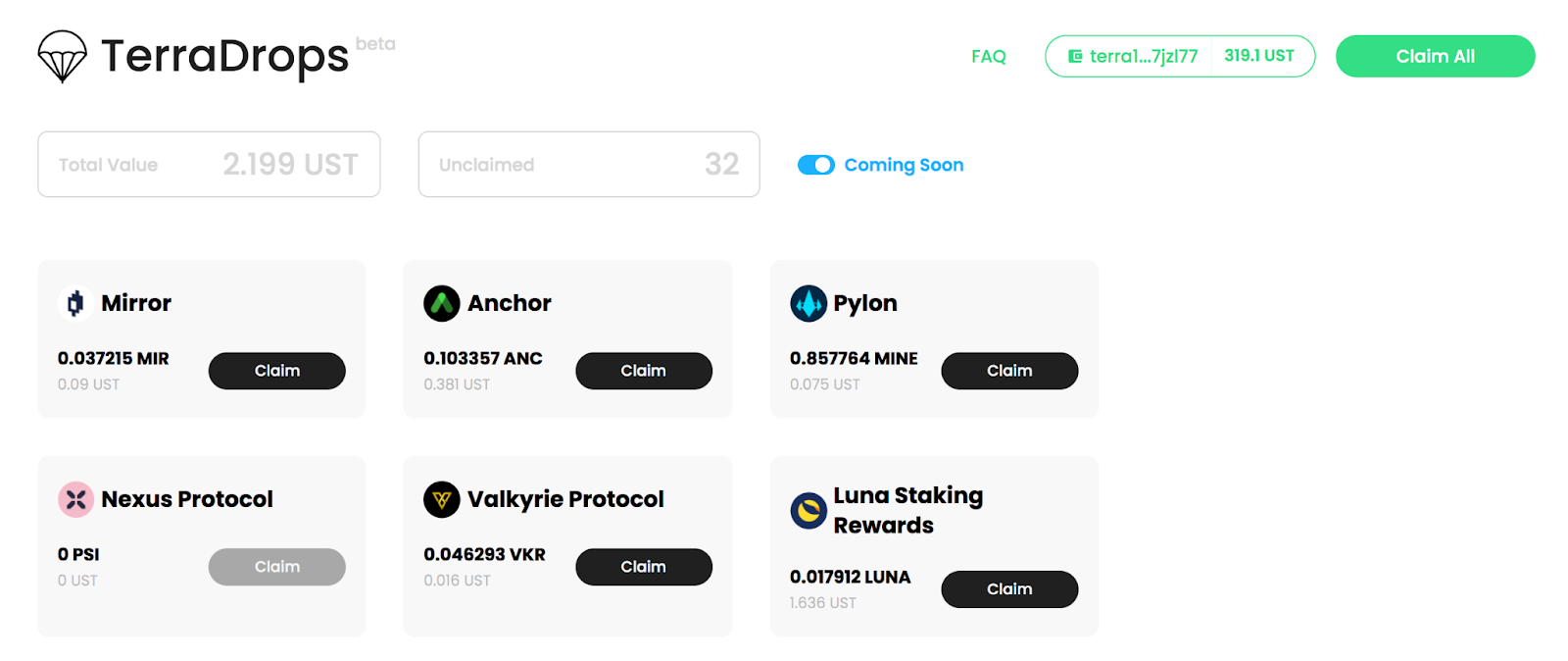The height and width of the screenshot is (661, 1568).
Task: Click the green Anchor protocol icon
Action: (x=442, y=304)
